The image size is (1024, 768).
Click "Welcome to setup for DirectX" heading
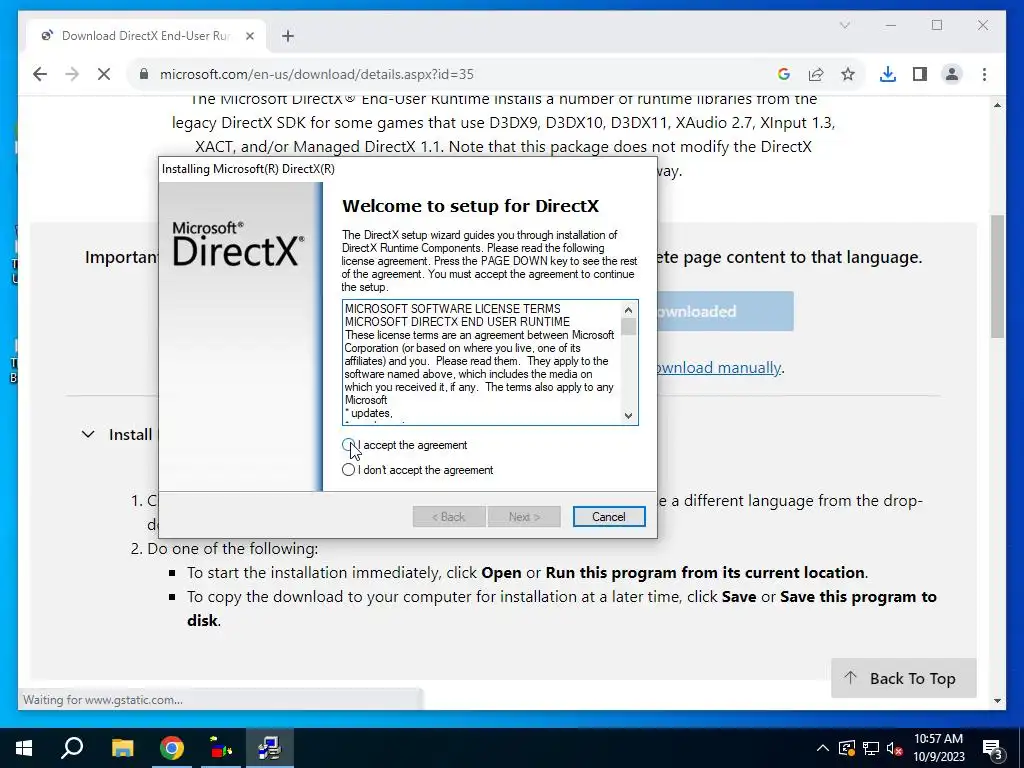[x=470, y=206]
